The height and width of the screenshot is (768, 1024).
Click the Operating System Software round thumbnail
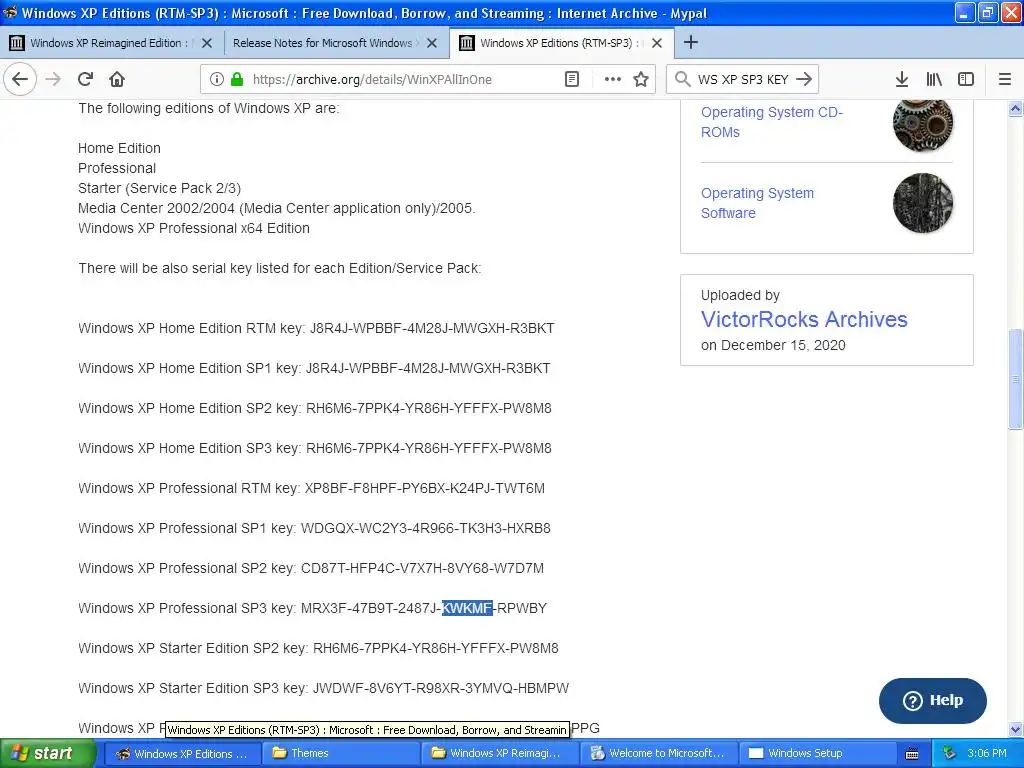coord(923,203)
